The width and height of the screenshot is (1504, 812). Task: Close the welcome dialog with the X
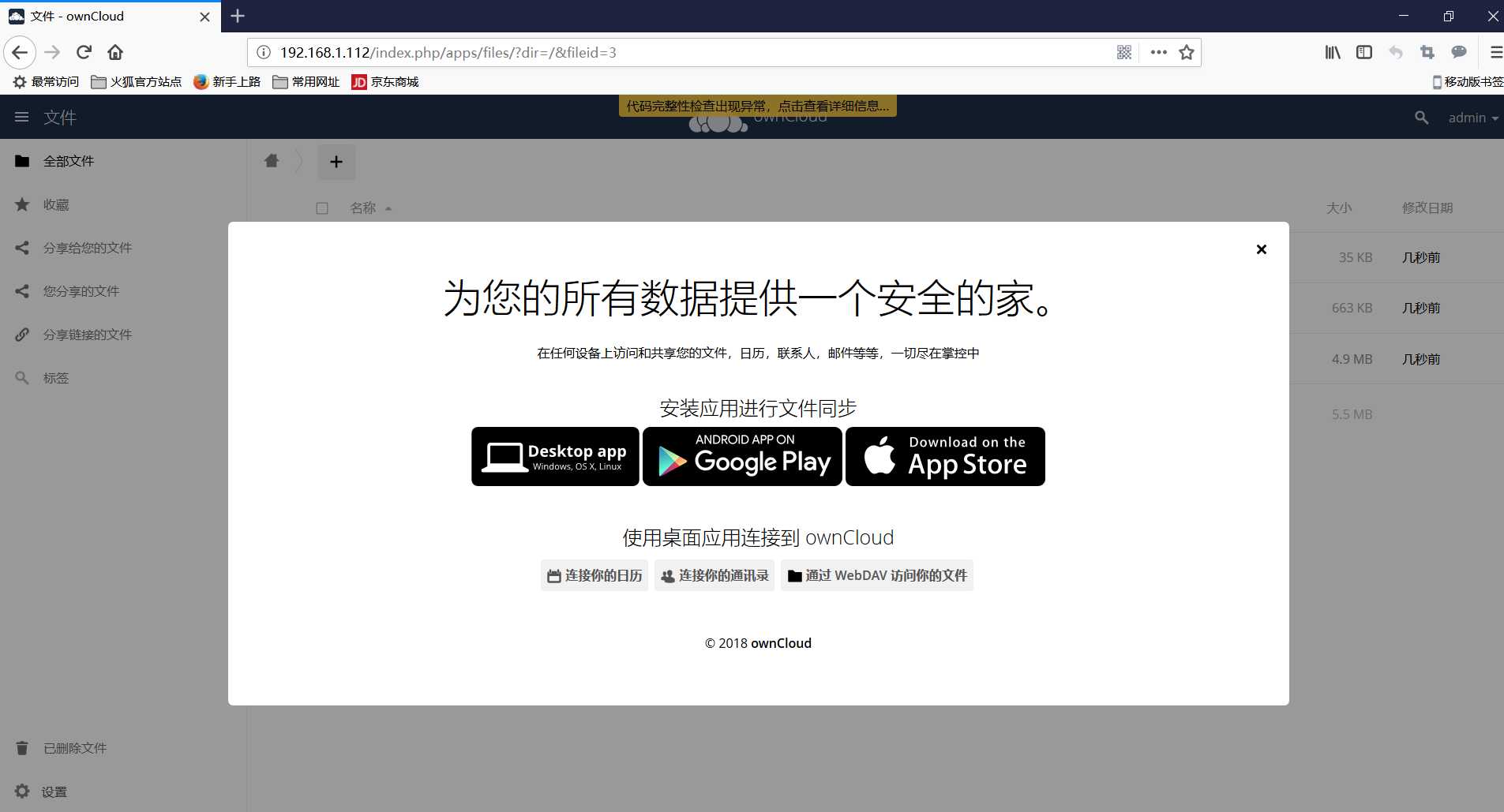pyautogui.click(x=1261, y=249)
